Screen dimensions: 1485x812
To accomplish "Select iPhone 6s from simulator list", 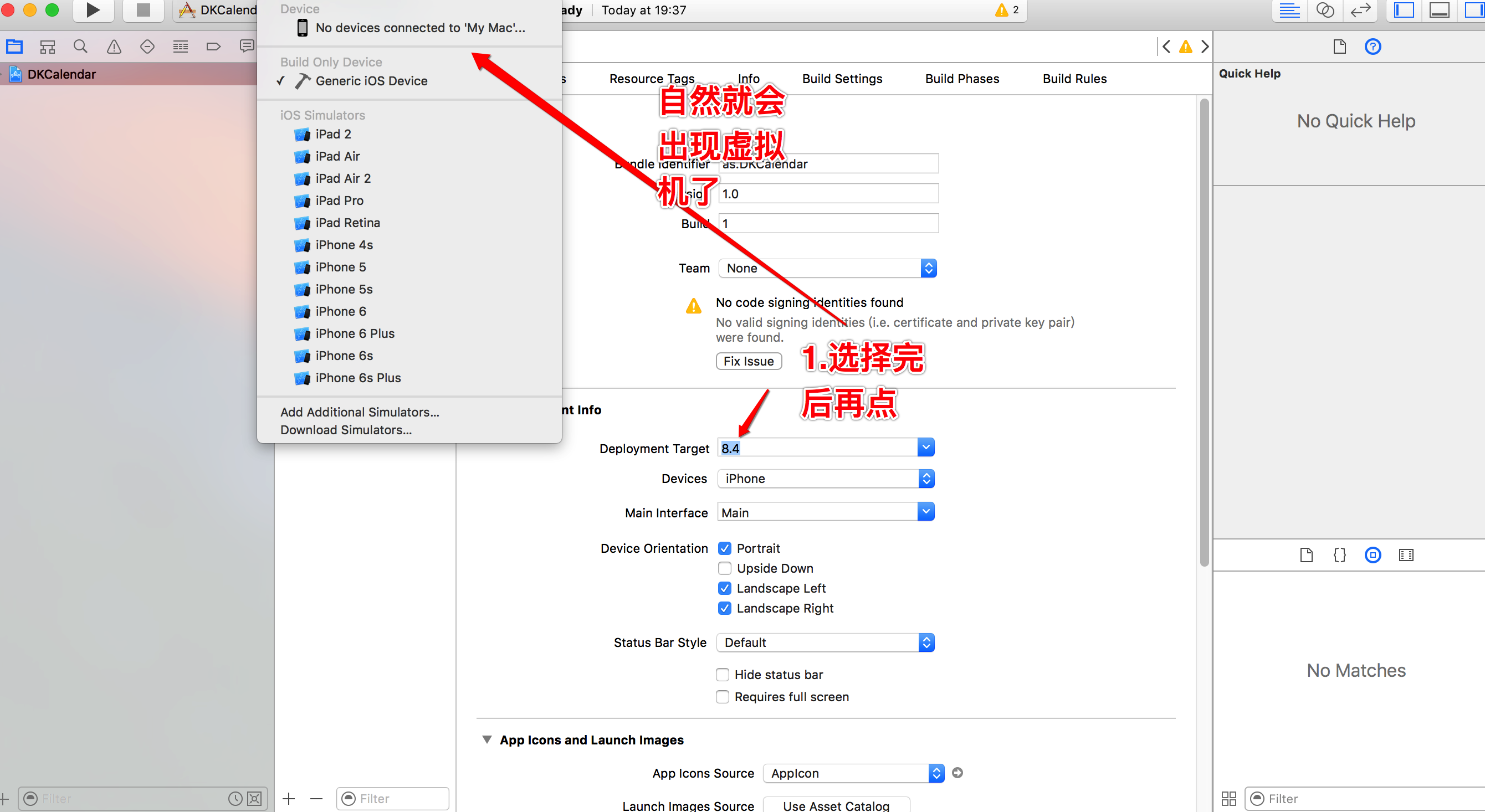I will (345, 356).
